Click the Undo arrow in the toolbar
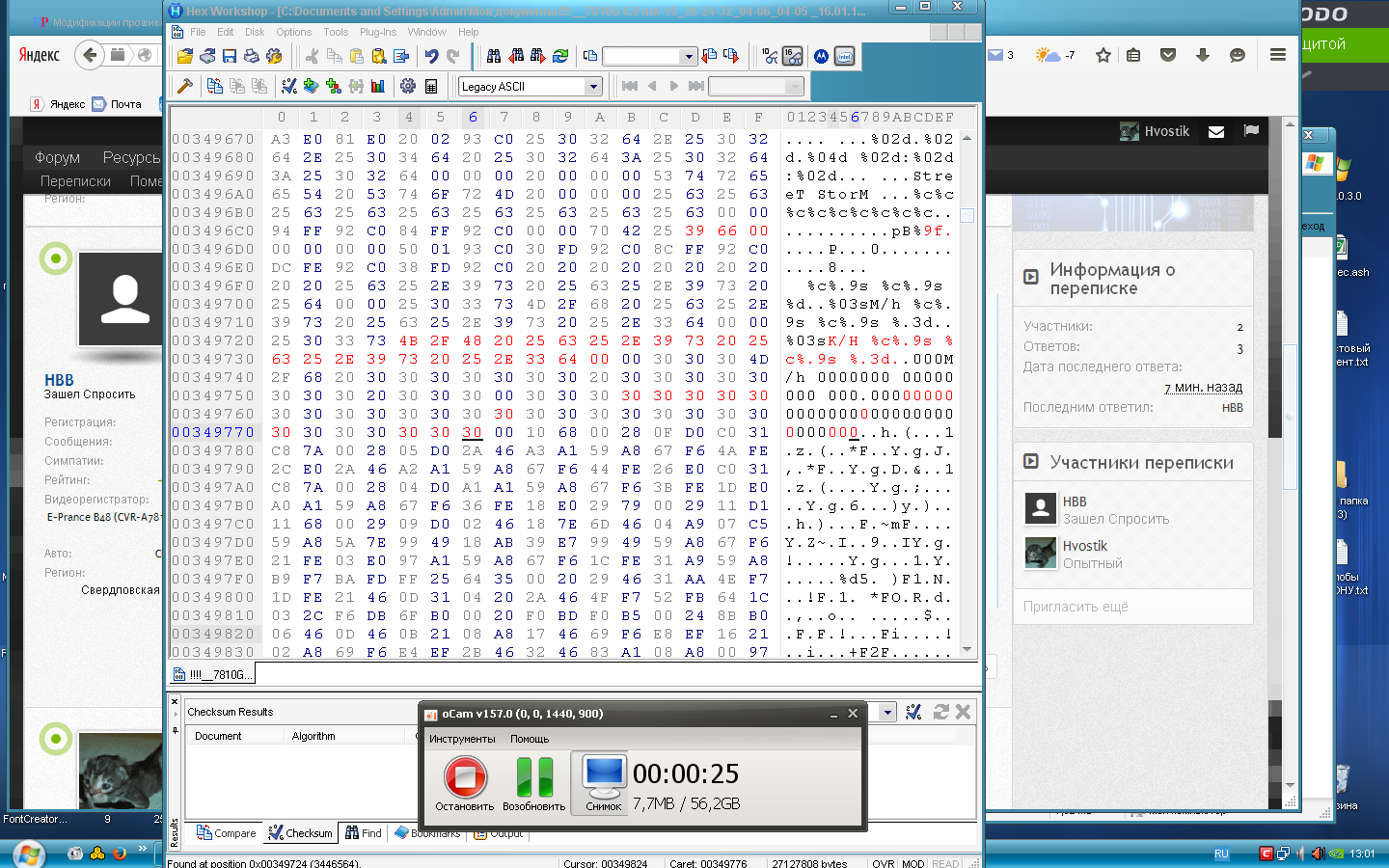1389x868 pixels. [431, 57]
